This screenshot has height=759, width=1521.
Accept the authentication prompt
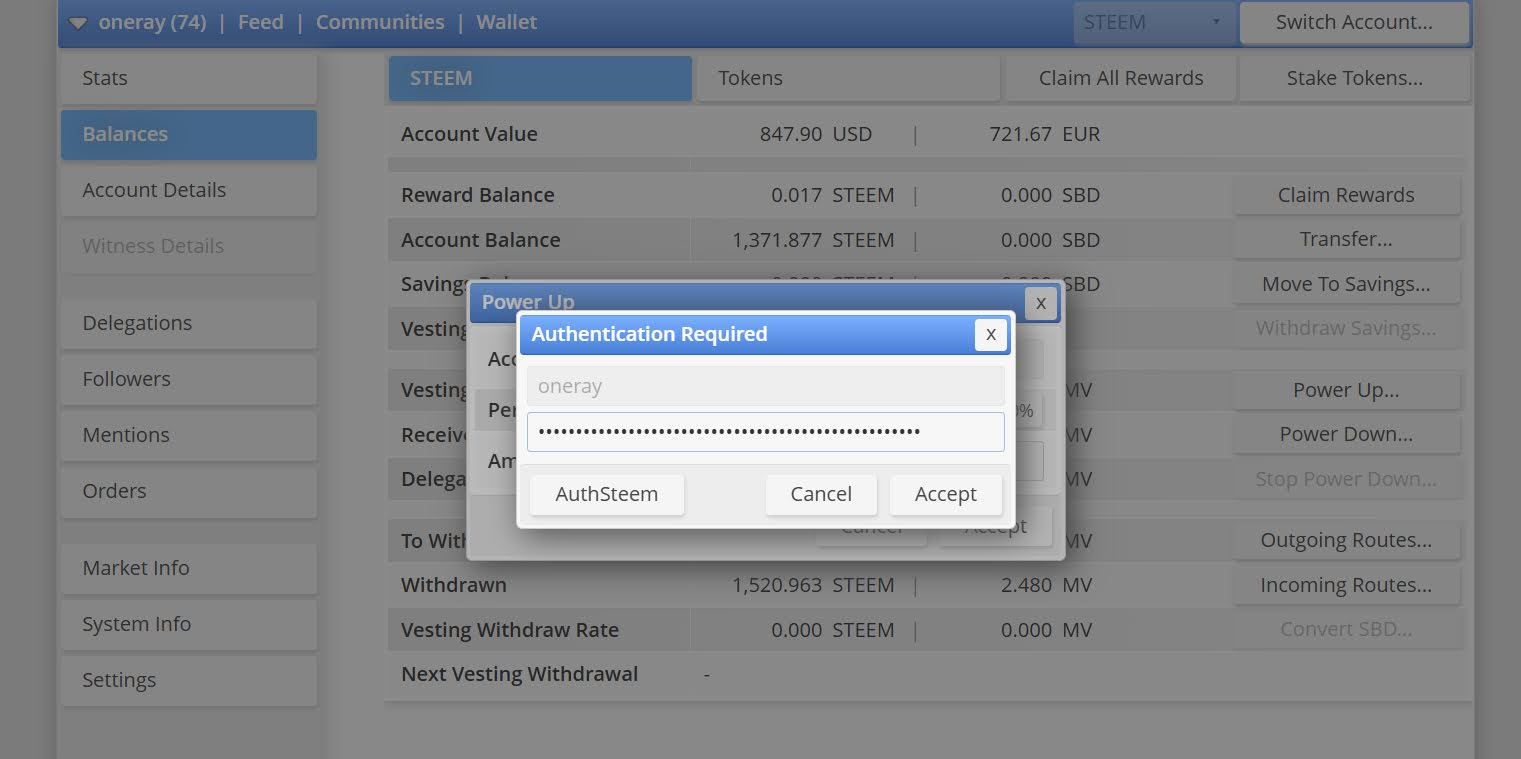tap(945, 494)
